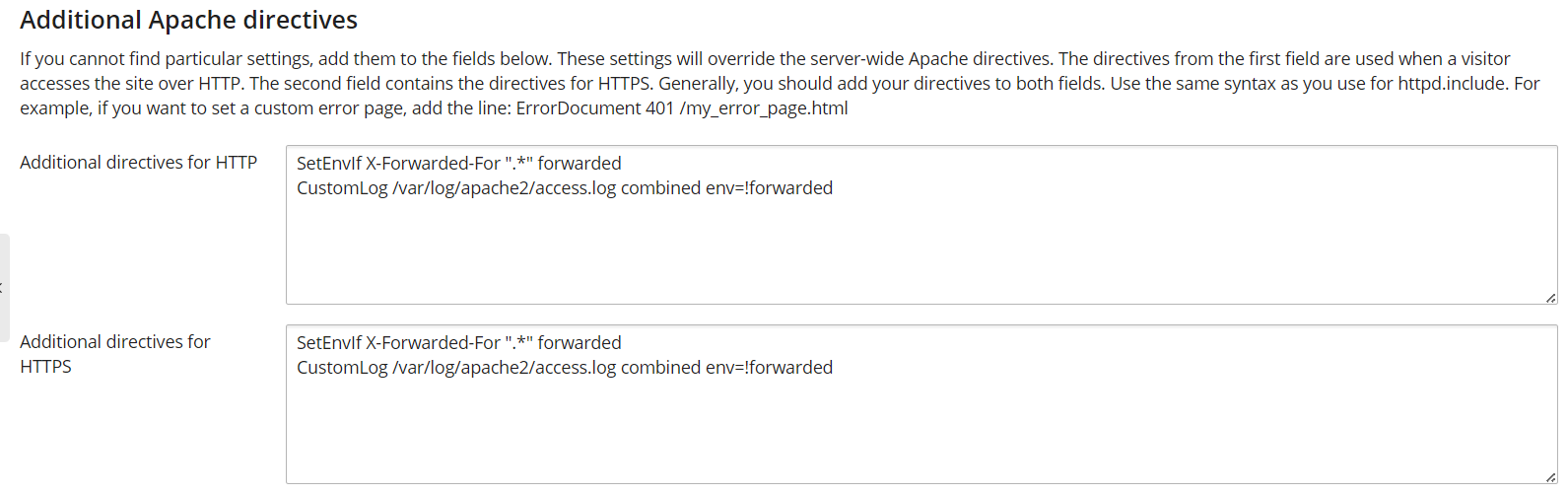Click the description paragraph's first sentence
The width and height of the screenshot is (1568, 495).
(286, 59)
